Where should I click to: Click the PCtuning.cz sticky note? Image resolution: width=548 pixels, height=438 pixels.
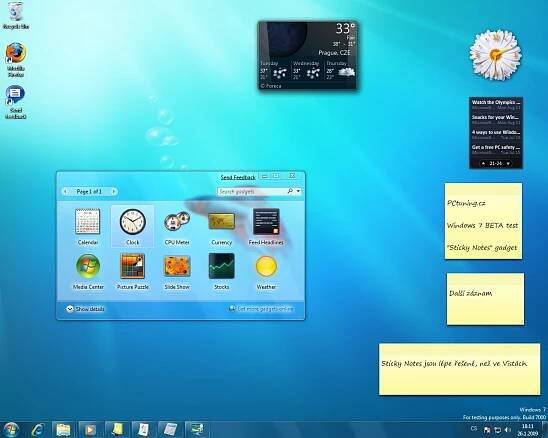pyautogui.click(x=483, y=221)
